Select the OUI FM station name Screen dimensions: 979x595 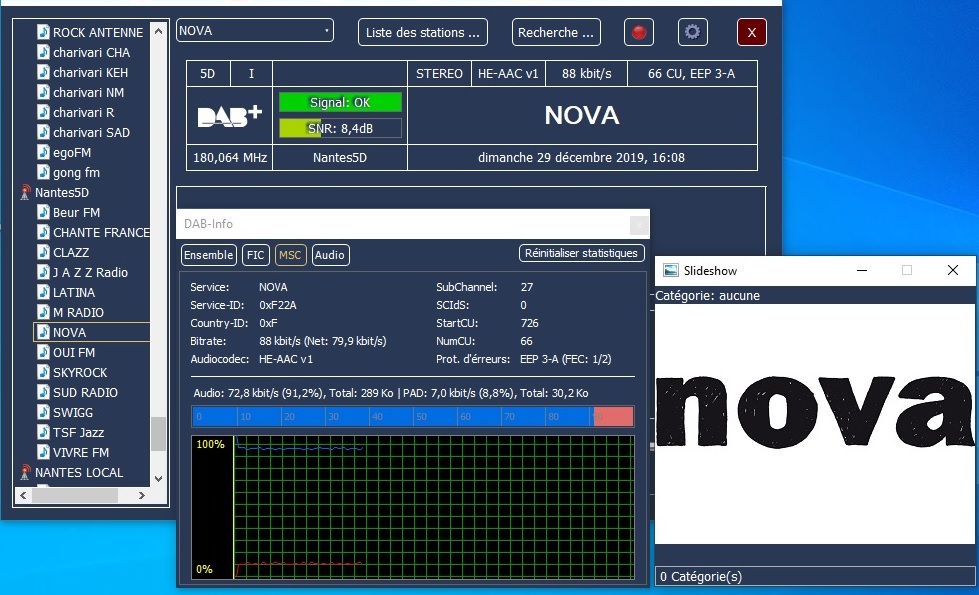pyautogui.click(x=74, y=352)
